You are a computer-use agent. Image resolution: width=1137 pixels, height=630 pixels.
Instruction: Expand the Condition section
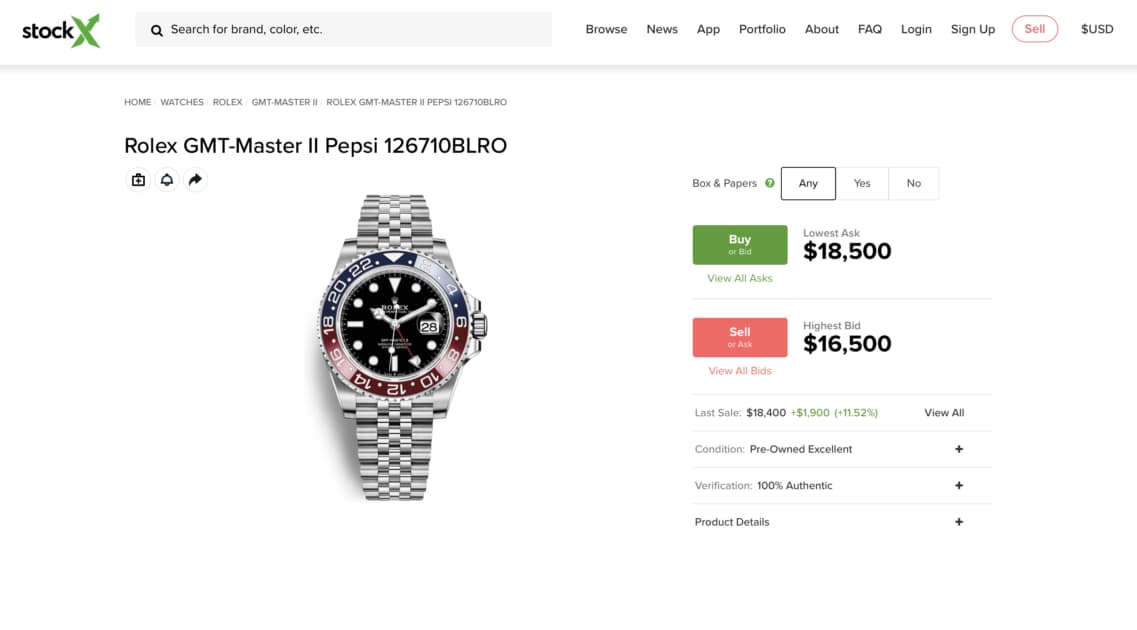tap(958, 449)
